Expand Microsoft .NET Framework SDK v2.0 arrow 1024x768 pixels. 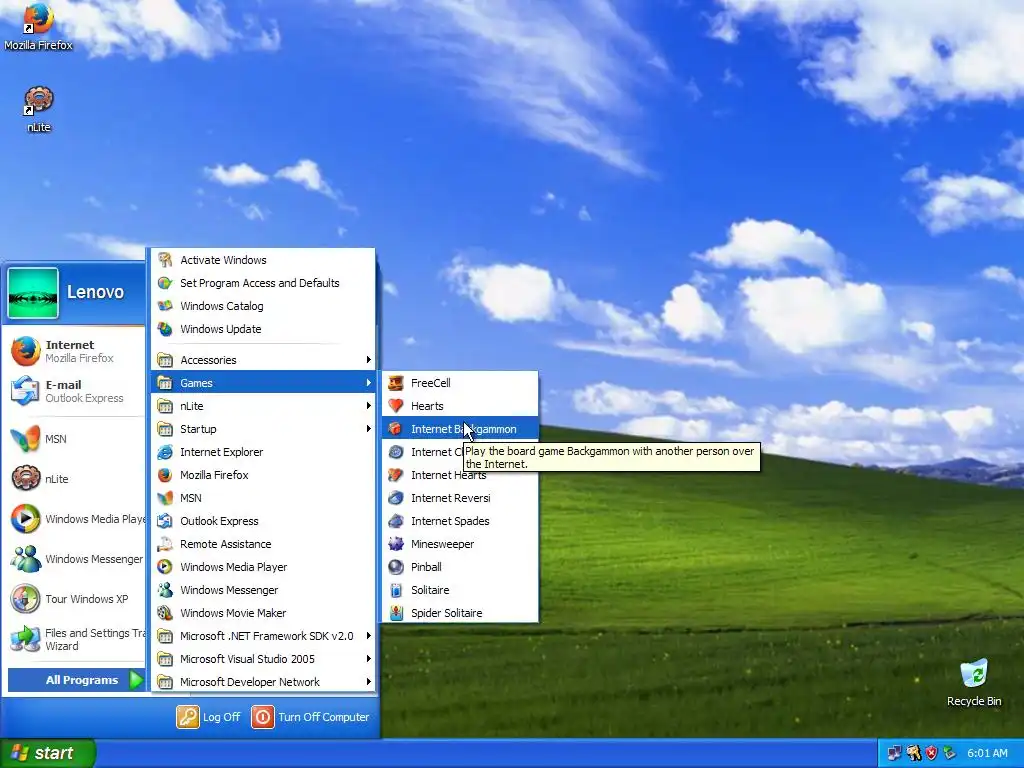tap(368, 636)
